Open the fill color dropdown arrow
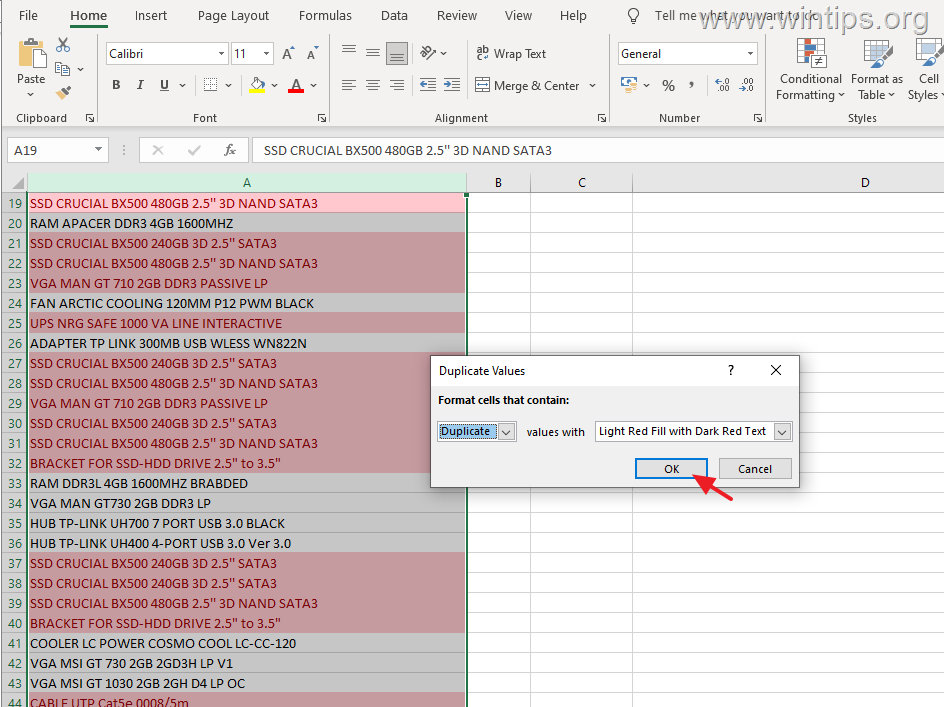Screen dimensions: 944x707 pyautogui.click(x=275, y=86)
